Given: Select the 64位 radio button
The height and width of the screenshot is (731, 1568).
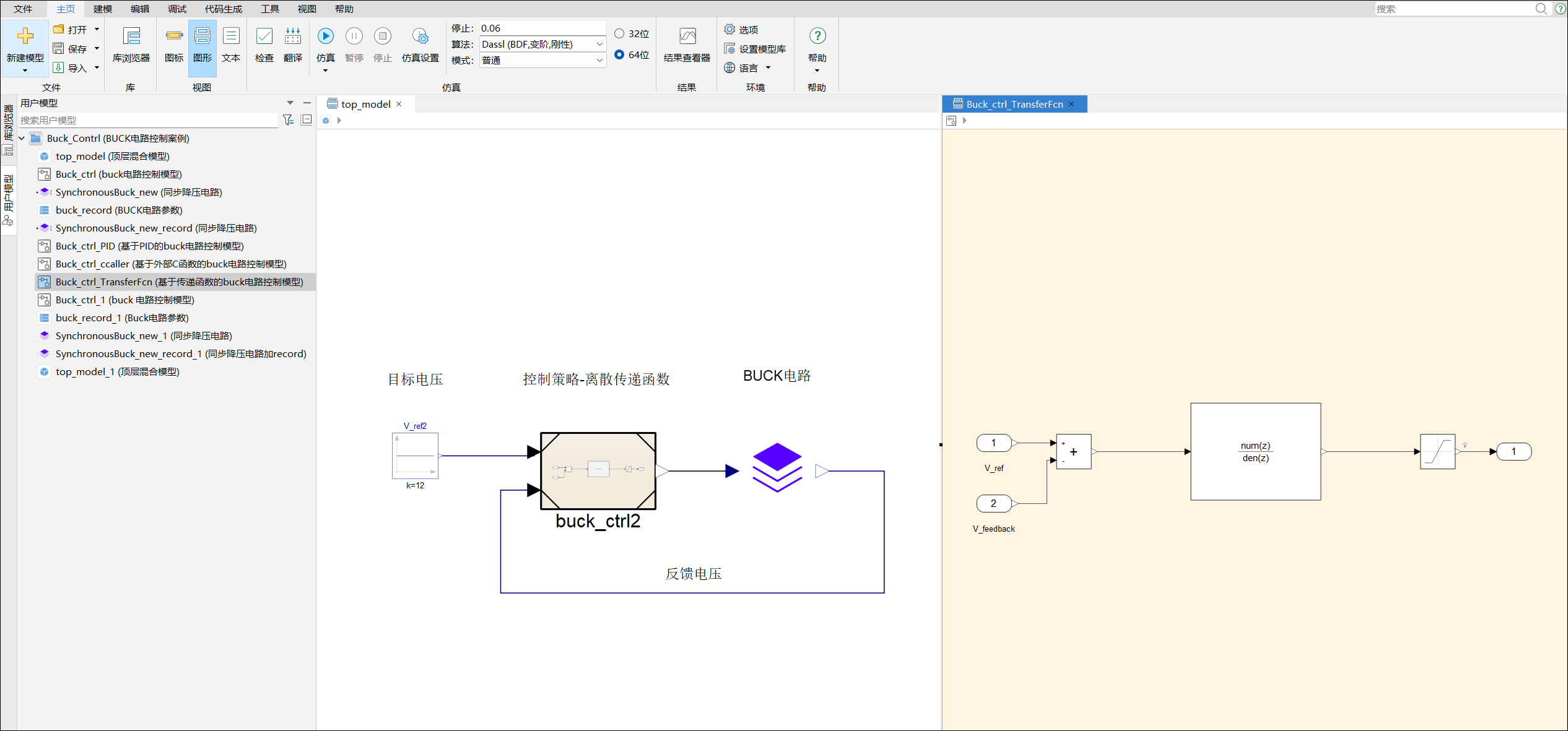Looking at the screenshot, I should coord(619,54).
